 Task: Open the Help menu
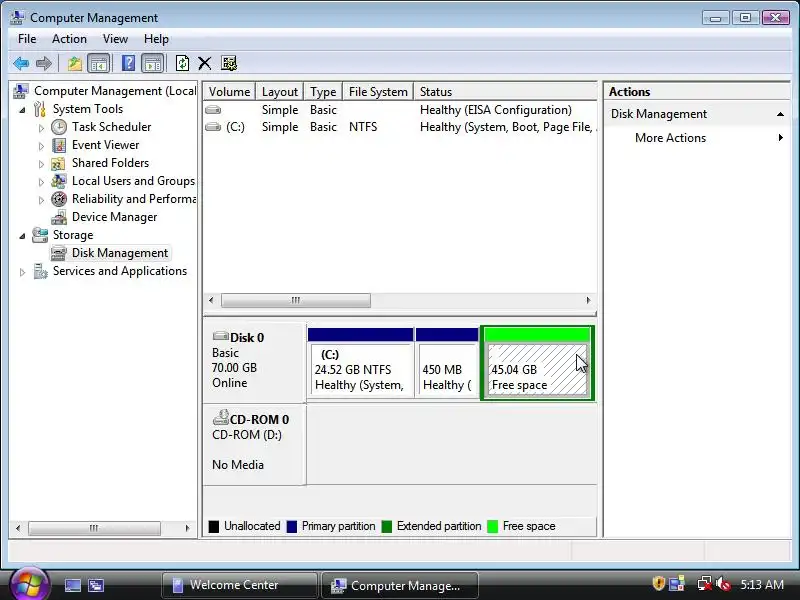156,39
